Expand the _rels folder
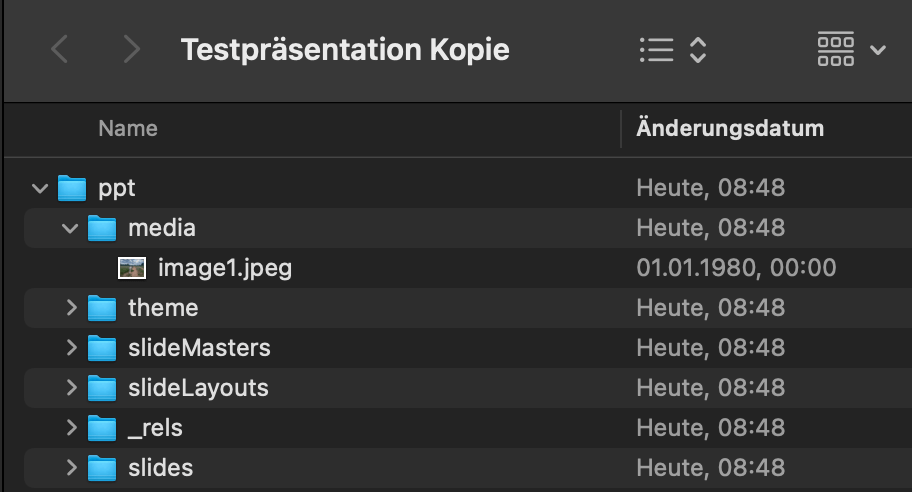Image resolution: width=912 pixels, height=492 pixels. pyautogui.click(x=72, y=427)
